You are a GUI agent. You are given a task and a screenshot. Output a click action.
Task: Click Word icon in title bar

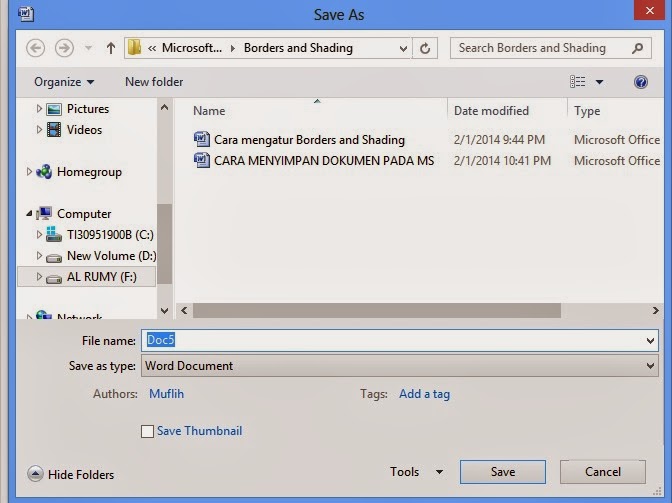click(x=26, y=14)
